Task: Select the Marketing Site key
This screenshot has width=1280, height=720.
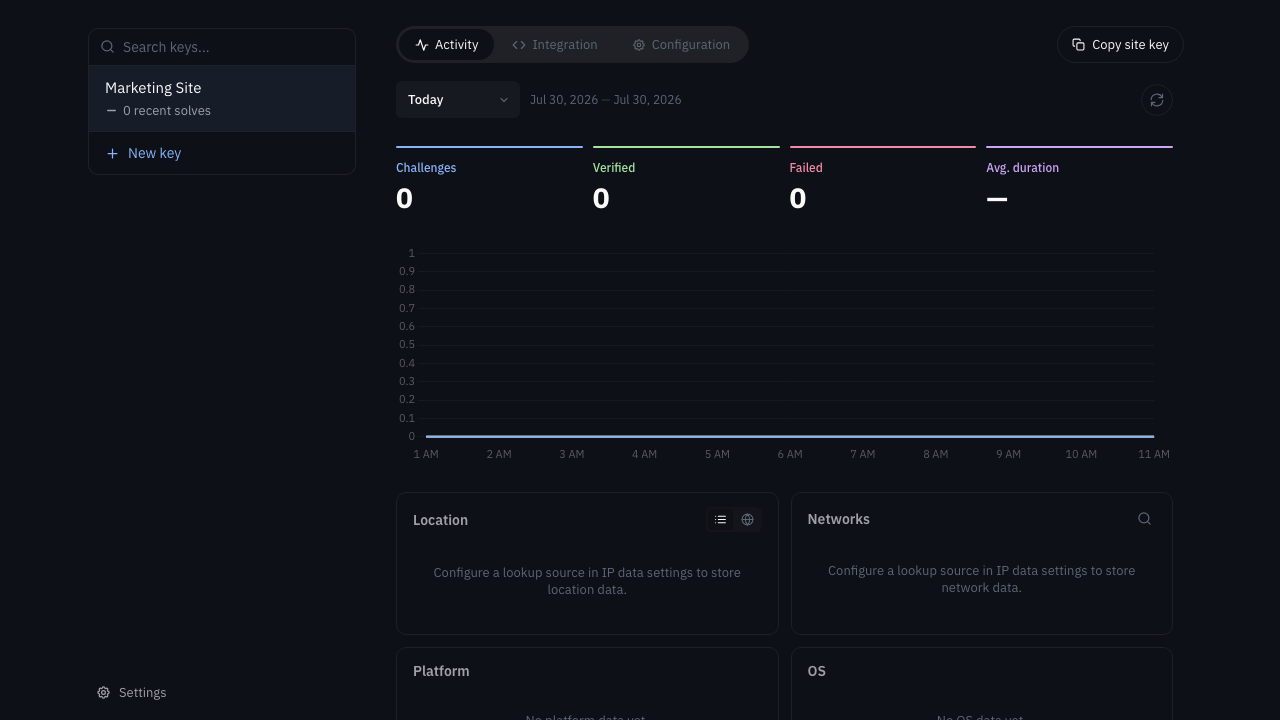Action: tap(222, 99)
